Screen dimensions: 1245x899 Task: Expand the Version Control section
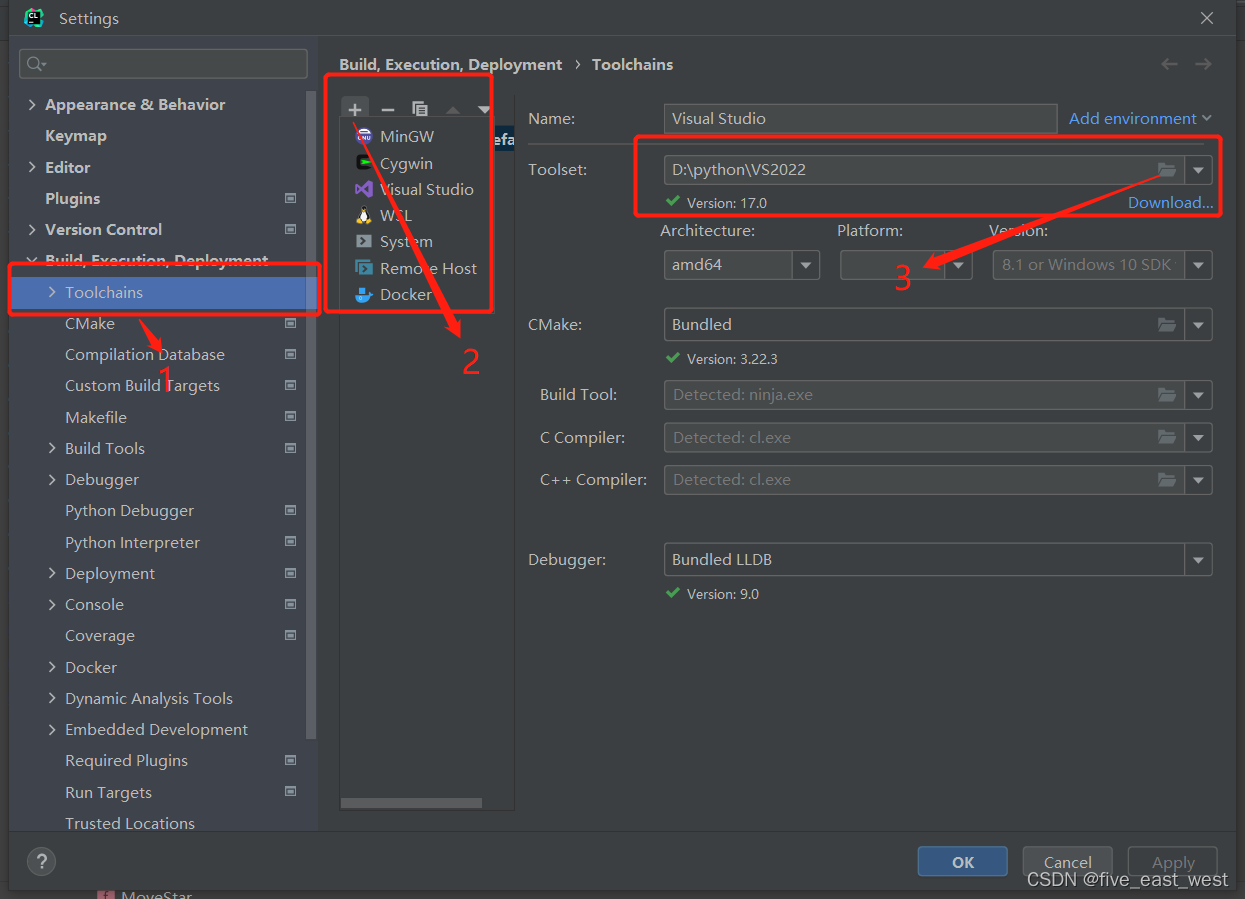[32, 229]
